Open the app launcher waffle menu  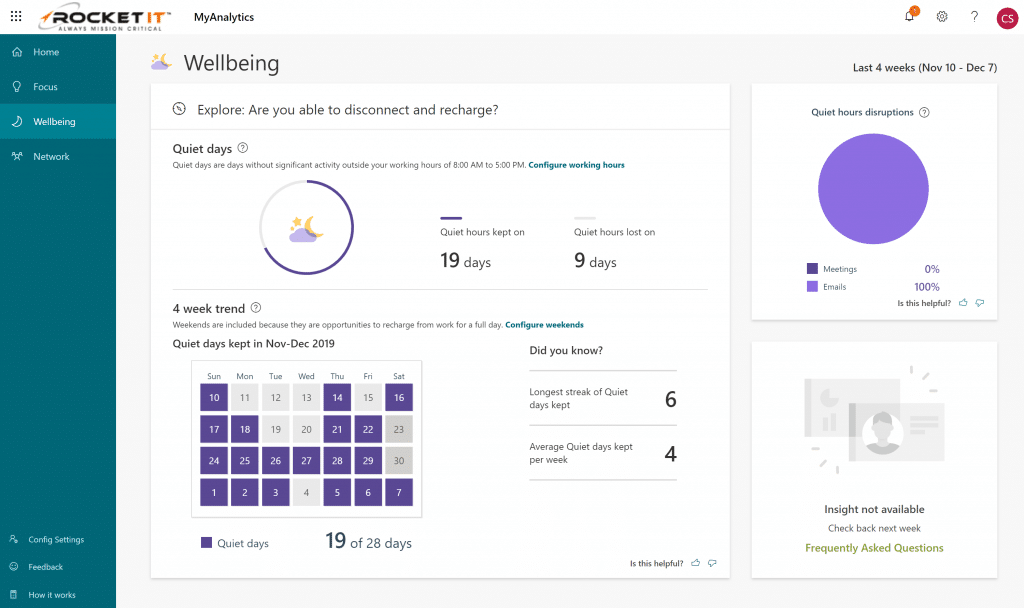pos(15,16)
